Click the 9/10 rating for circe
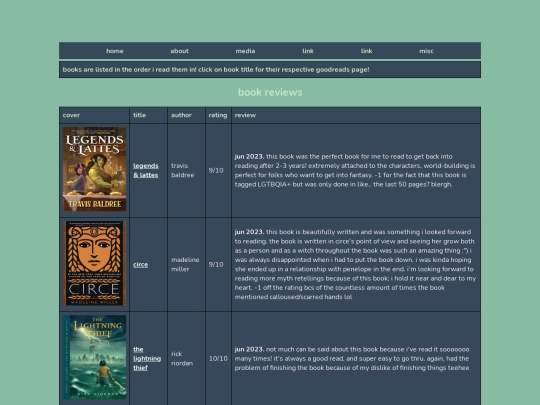 216,264
